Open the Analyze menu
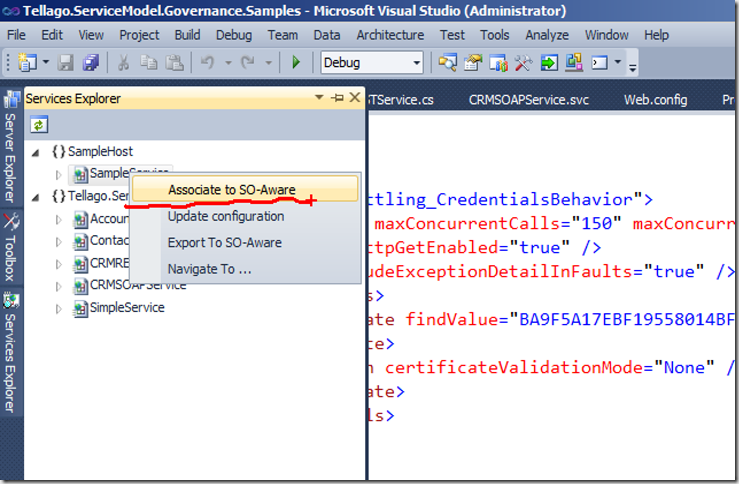Image resolution: width=739 pixels, height=484 pixels. [547, 35]
